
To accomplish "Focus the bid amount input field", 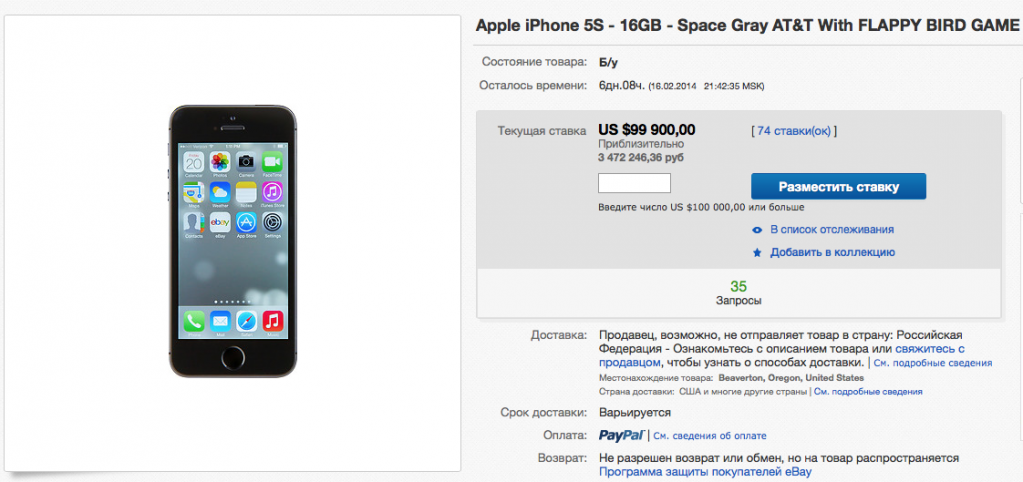I will 634,184.
